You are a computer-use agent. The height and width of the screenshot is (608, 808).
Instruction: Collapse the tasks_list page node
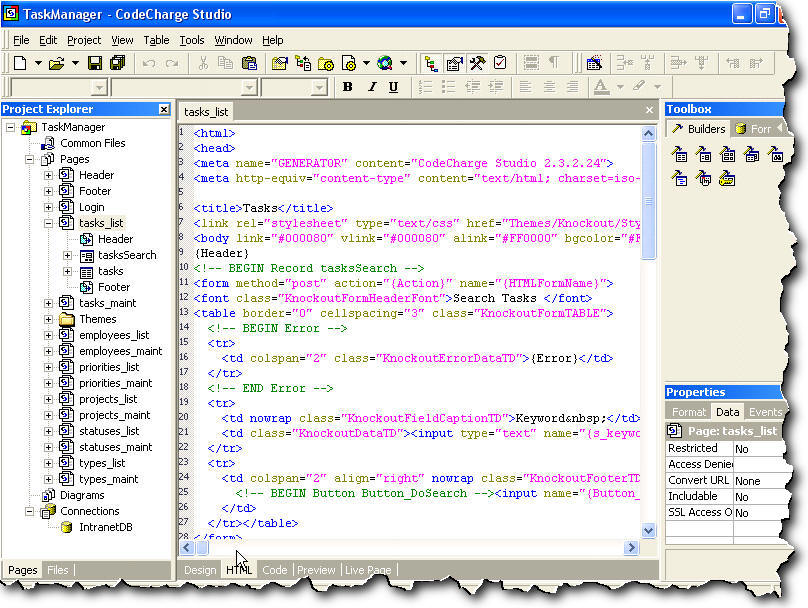coord(48,223)
